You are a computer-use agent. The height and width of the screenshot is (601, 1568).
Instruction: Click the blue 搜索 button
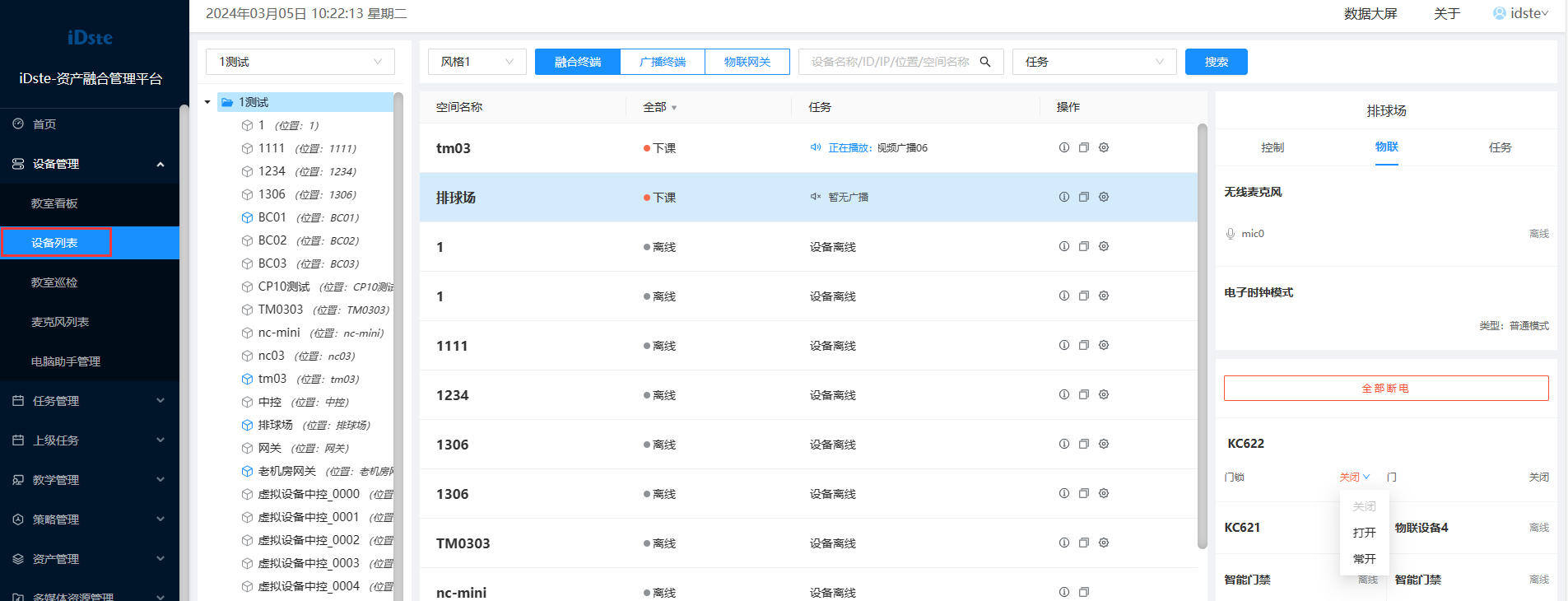point(1216,62)
